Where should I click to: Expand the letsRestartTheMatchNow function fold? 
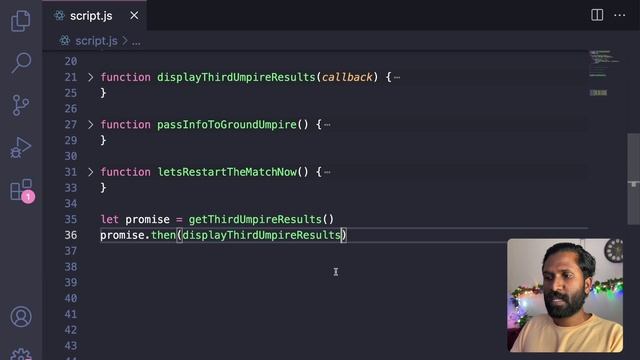[x=90, y=172]
